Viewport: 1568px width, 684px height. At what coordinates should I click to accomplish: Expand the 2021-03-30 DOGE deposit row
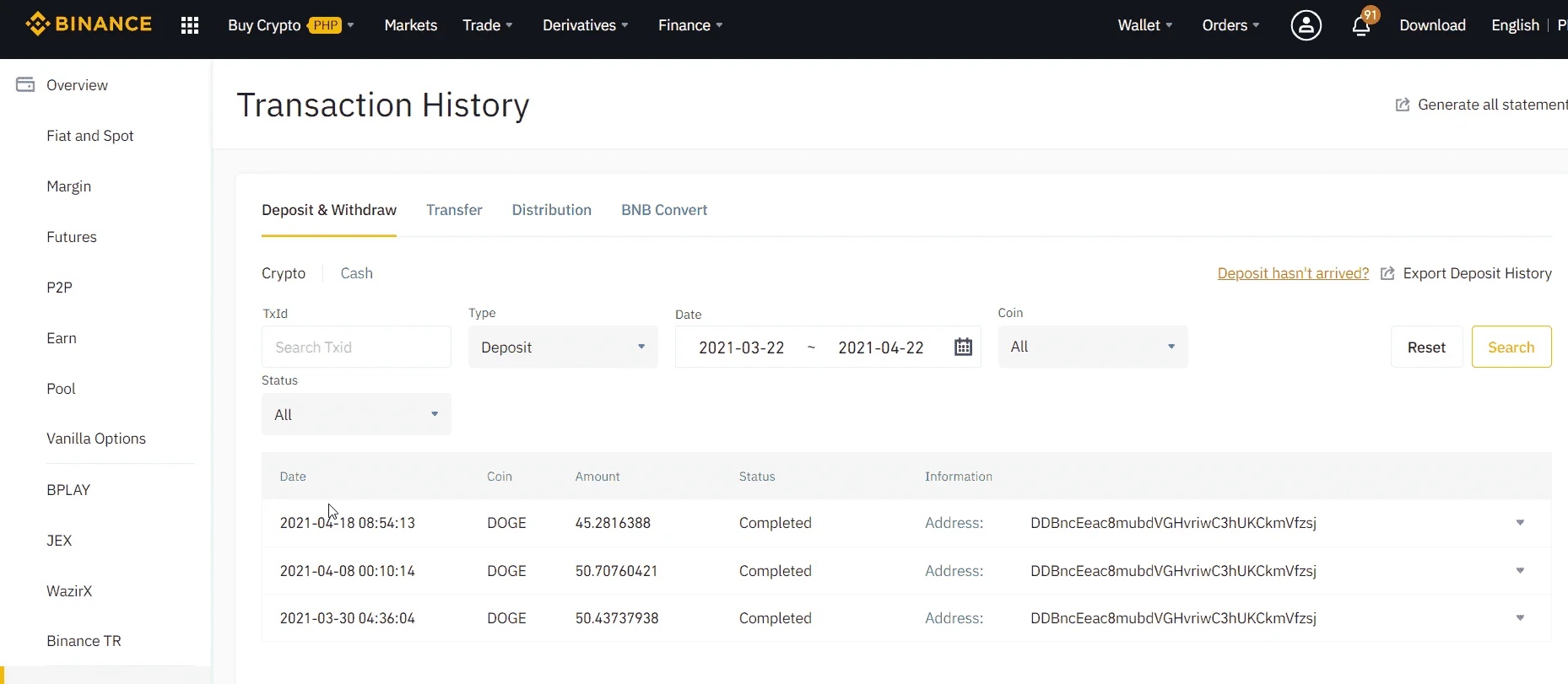pyautogui.click(x=1520, y=618)
